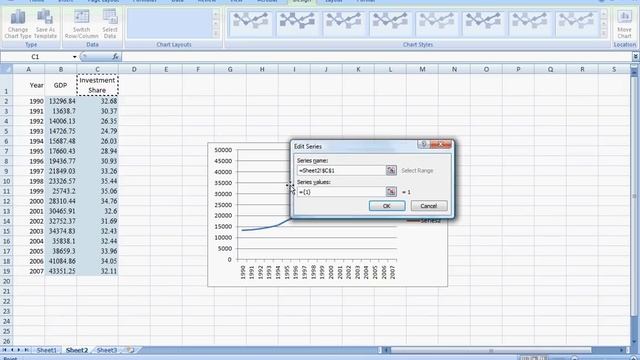Select row 10 header

pos(6,181)
